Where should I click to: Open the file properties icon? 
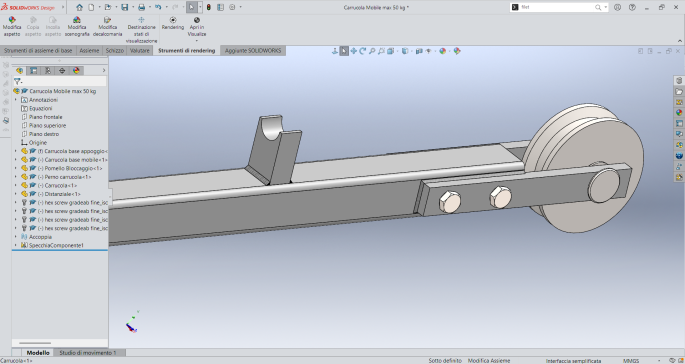pos(221,7)
